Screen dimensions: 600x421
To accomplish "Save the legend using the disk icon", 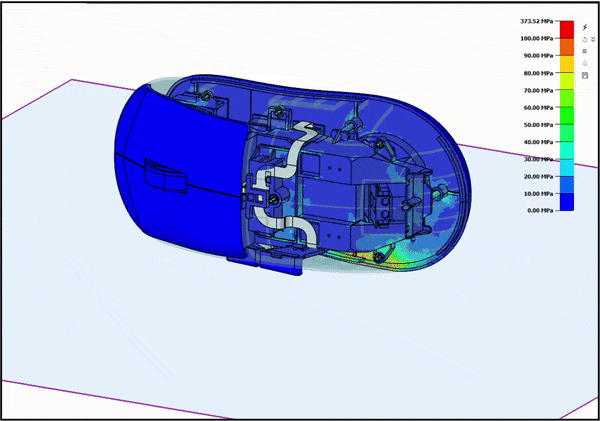I will 585,75.
